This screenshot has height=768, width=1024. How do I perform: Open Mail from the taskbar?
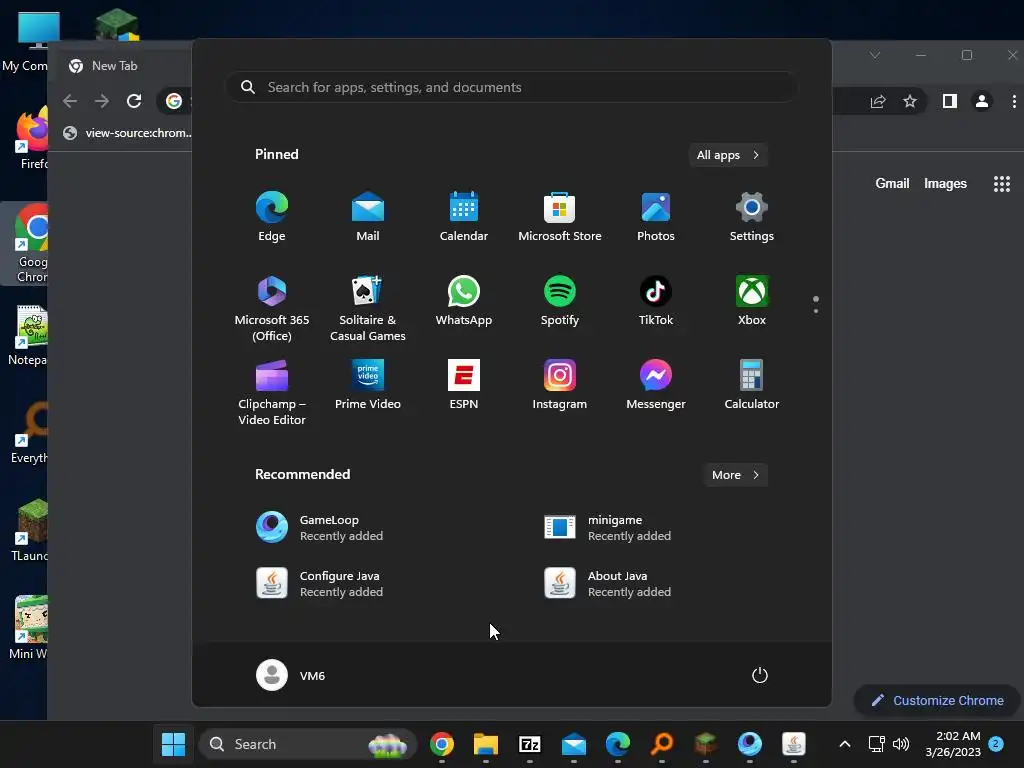click(574, 744)
